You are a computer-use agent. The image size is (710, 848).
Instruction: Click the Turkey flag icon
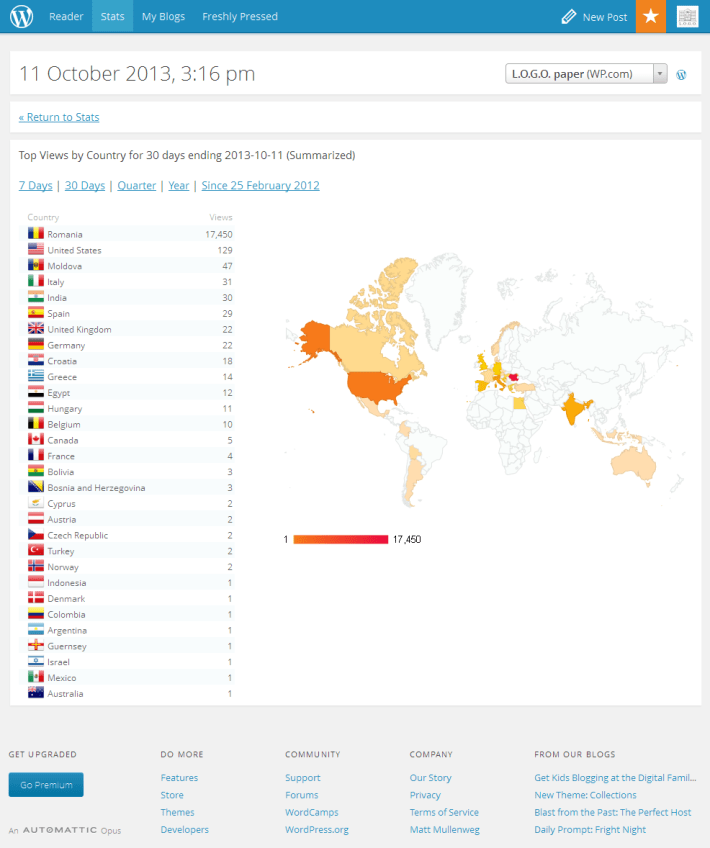36,550
